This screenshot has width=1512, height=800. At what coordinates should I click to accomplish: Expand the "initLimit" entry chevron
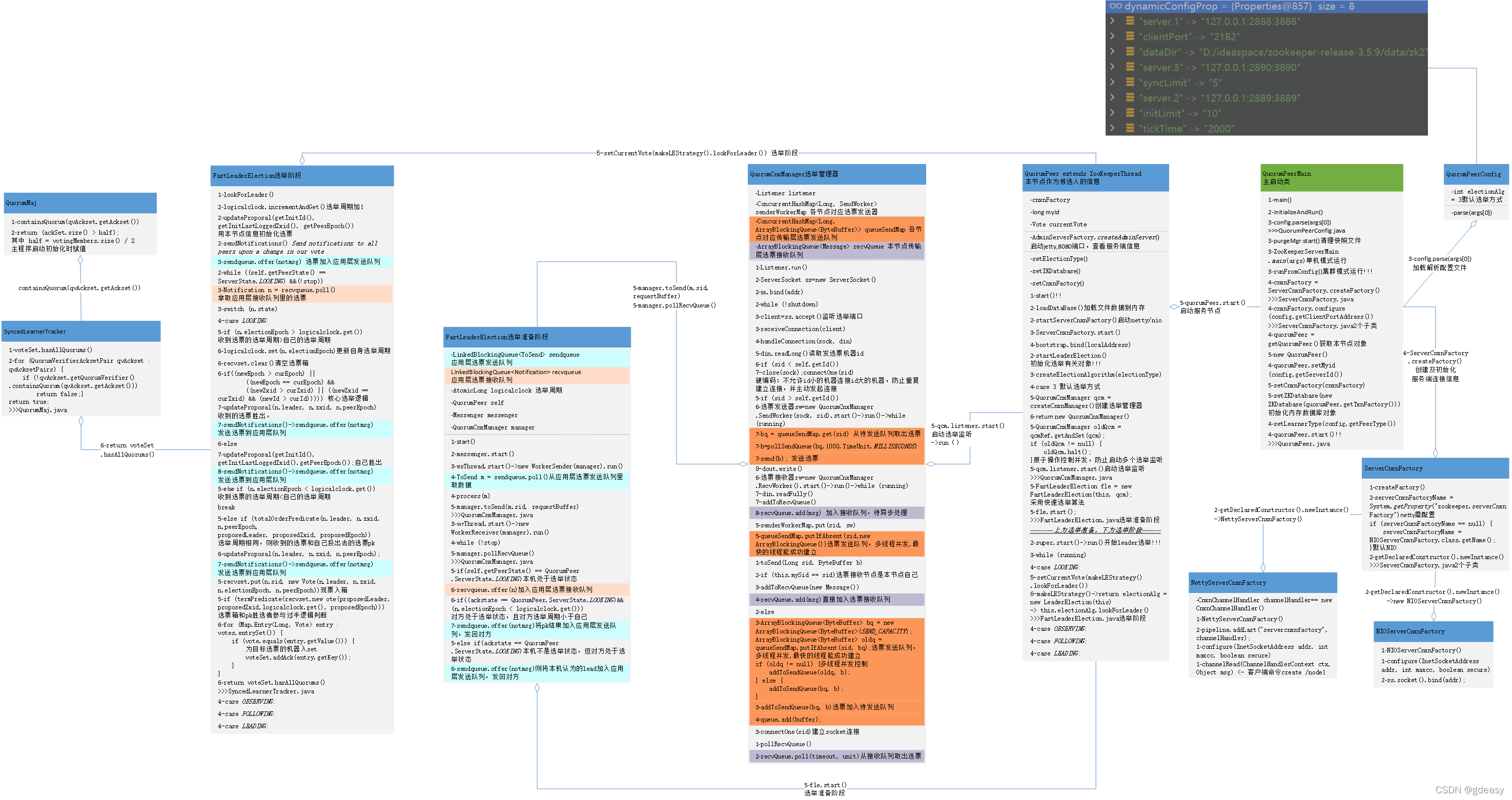click(1112, 113)
